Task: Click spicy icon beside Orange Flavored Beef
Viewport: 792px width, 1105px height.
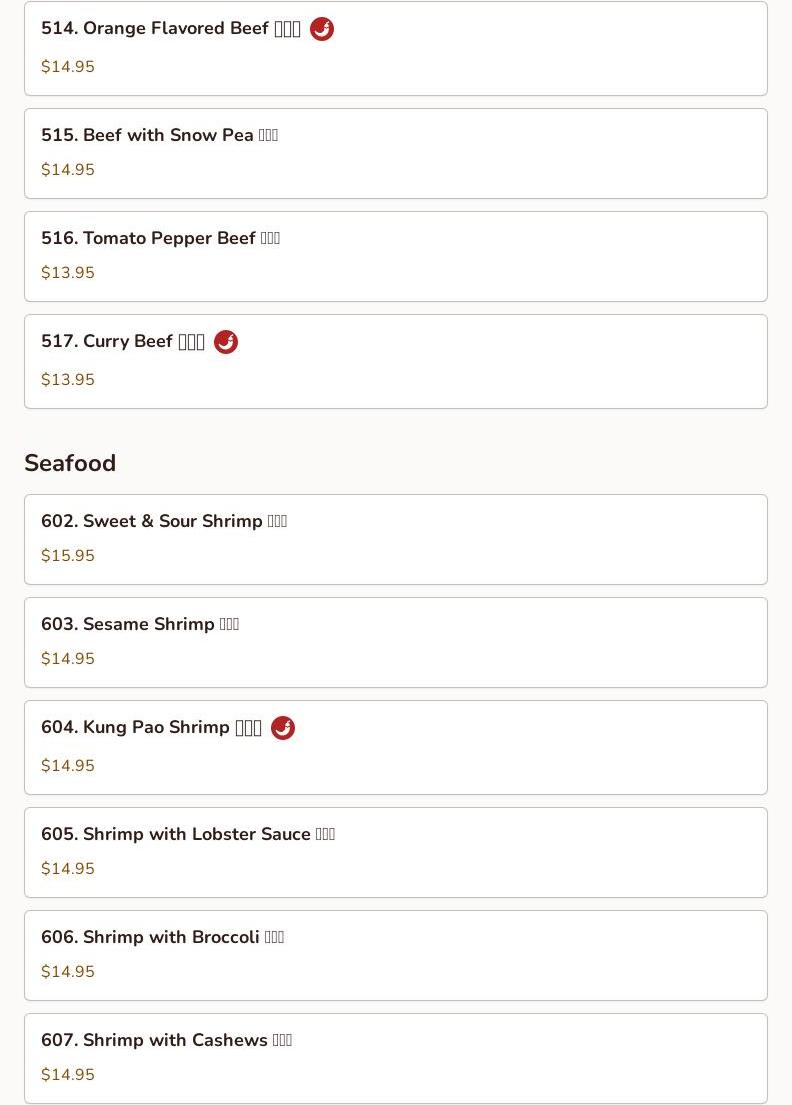Action: click(x=322, y=29)
